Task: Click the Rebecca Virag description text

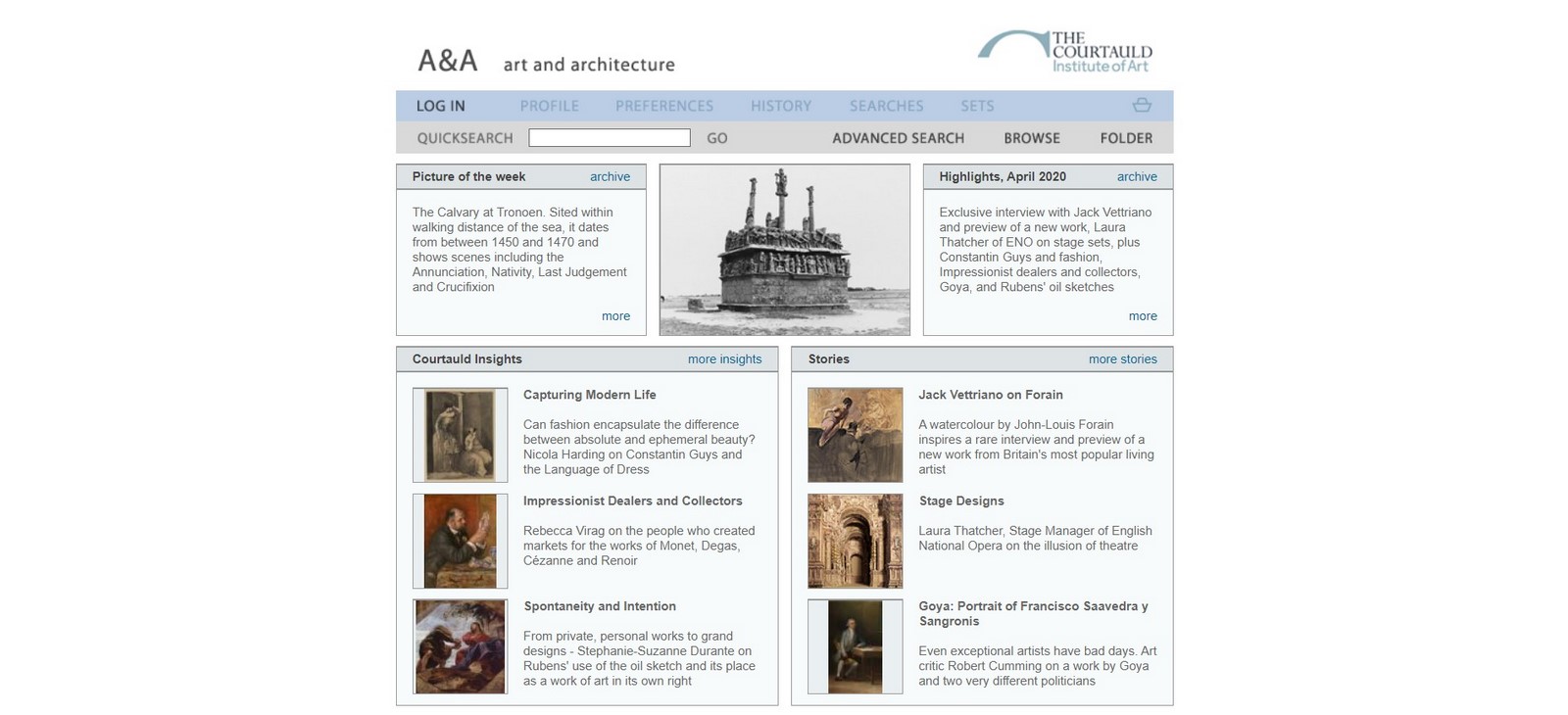Action: (639, 546)
